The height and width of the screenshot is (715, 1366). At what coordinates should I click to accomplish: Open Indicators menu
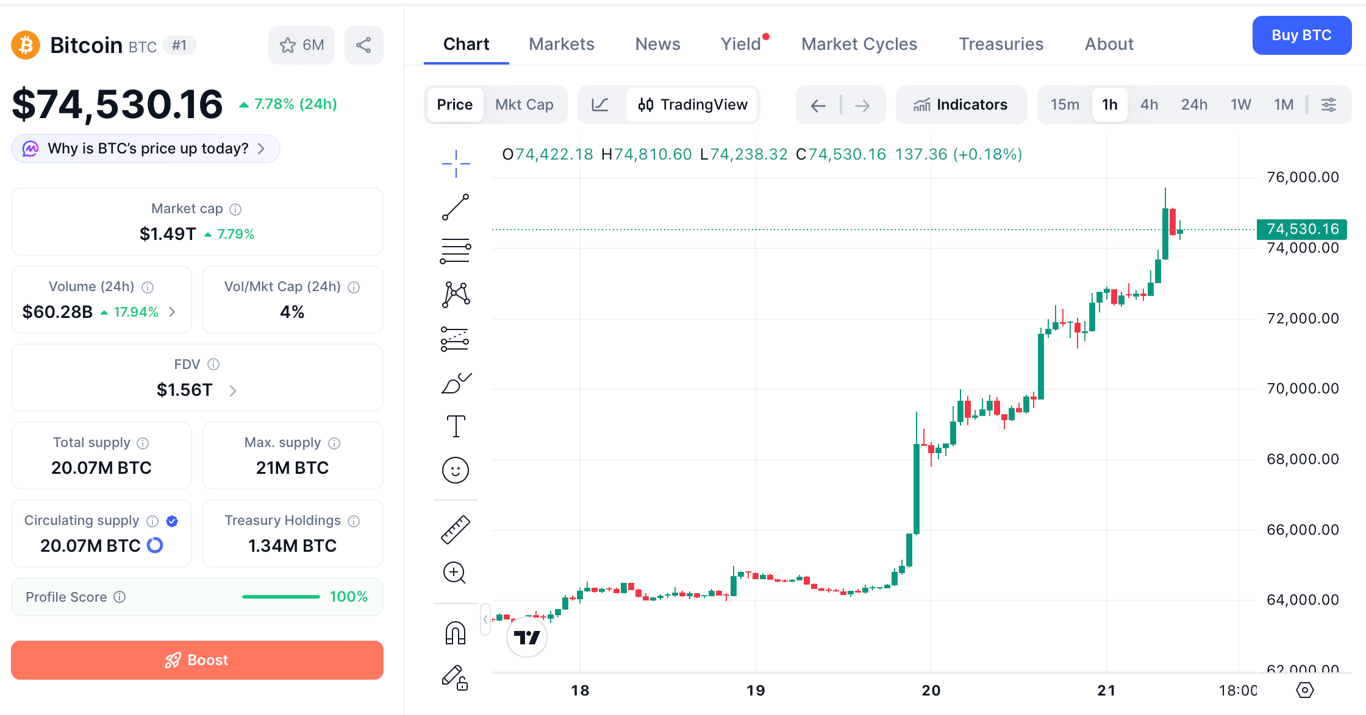[x=961, y=105]
